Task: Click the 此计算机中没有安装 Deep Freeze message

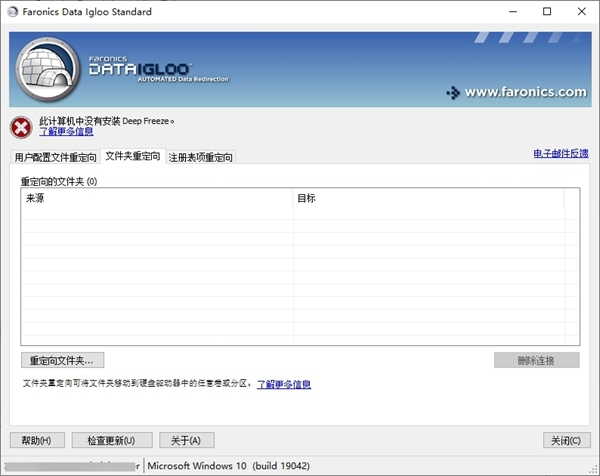Action: pos(106,121)
